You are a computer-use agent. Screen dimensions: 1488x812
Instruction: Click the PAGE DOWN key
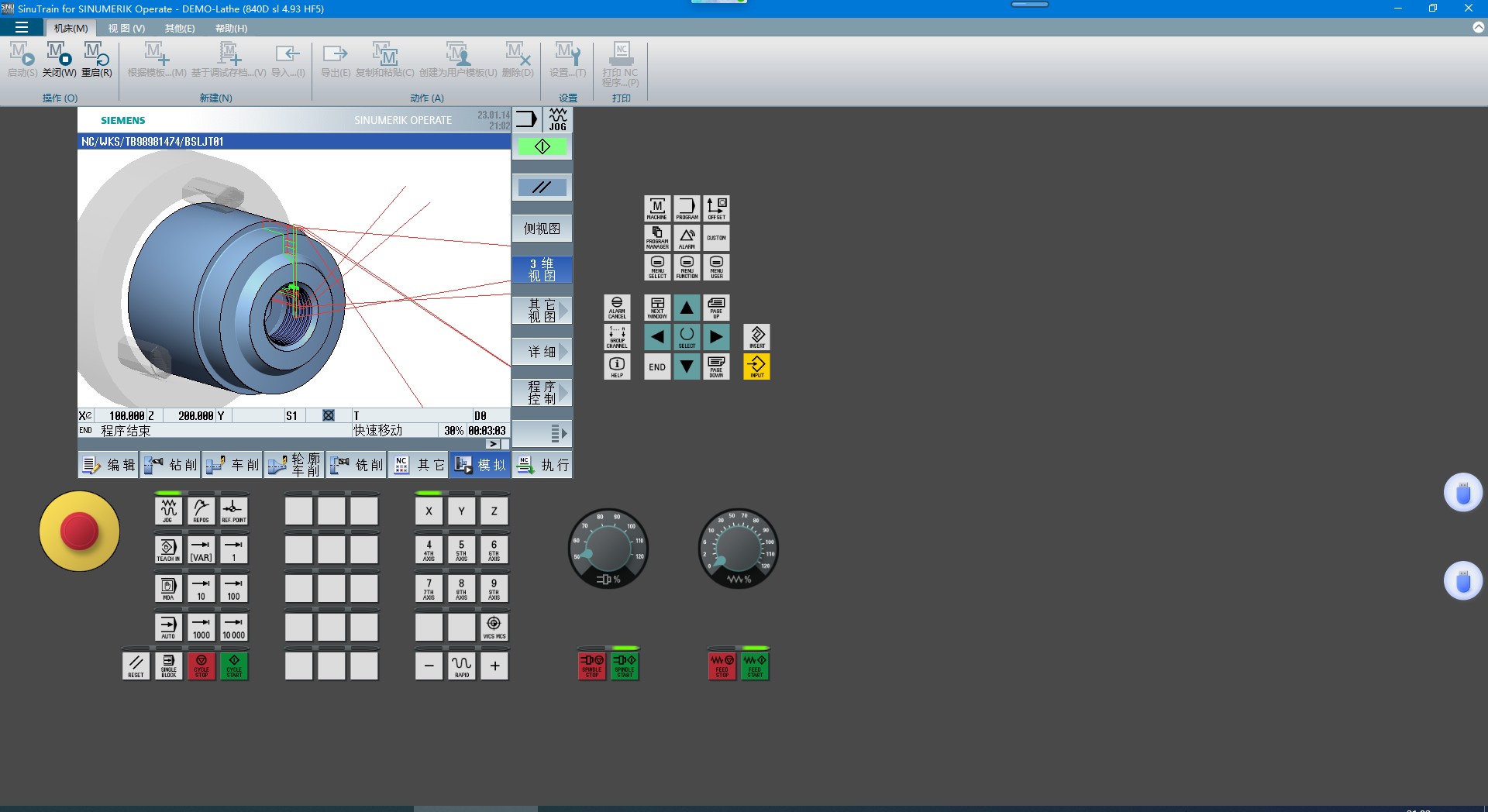pyautogui.click(x=716, y=366)
